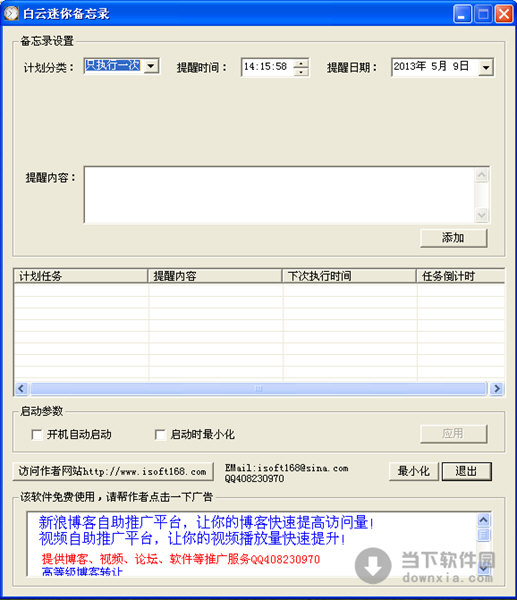Click the 任务倒计时 column header

460,276
